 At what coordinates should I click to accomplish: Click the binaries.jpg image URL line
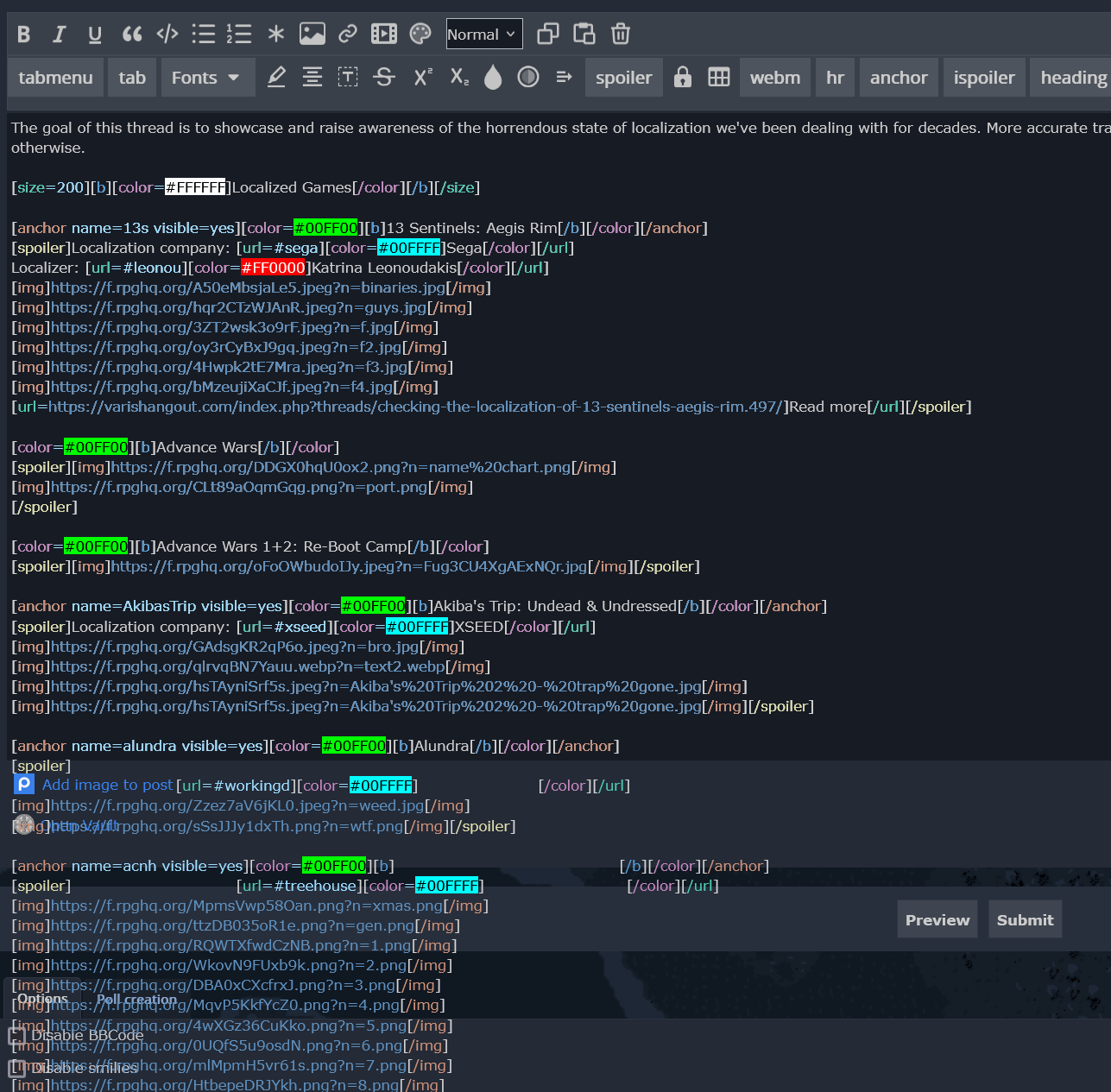tap(251, 287)
